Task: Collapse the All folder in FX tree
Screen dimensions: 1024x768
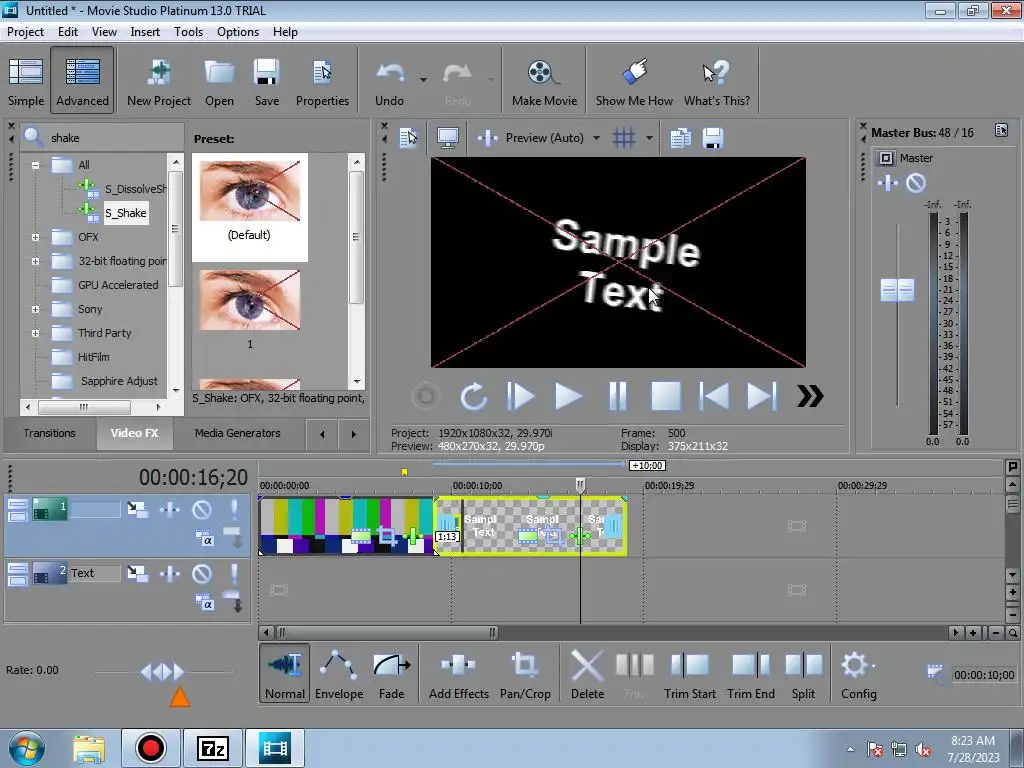Action: tap(35, 165)
